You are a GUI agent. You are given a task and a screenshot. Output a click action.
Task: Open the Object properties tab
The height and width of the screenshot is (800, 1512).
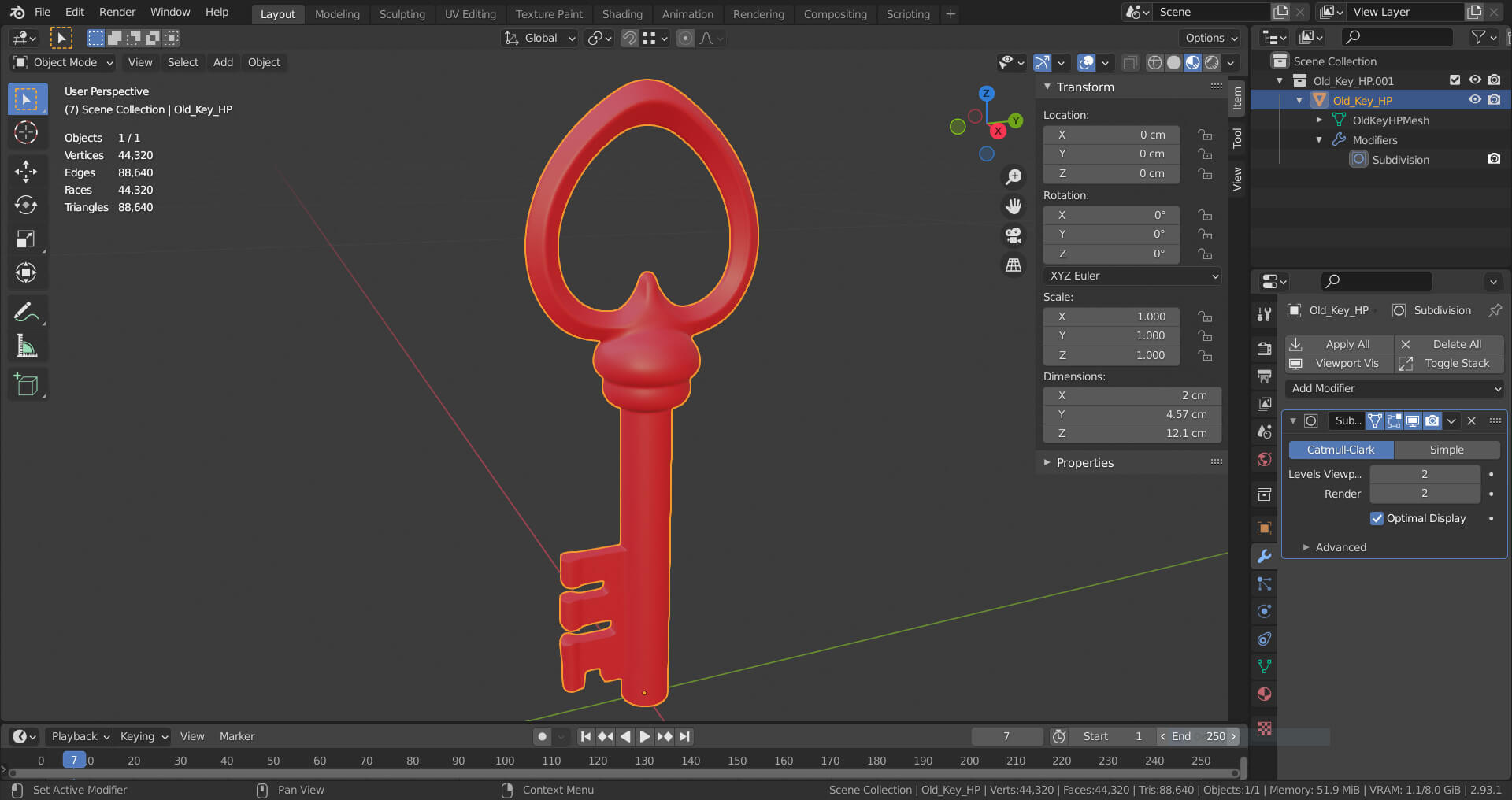1264,528
